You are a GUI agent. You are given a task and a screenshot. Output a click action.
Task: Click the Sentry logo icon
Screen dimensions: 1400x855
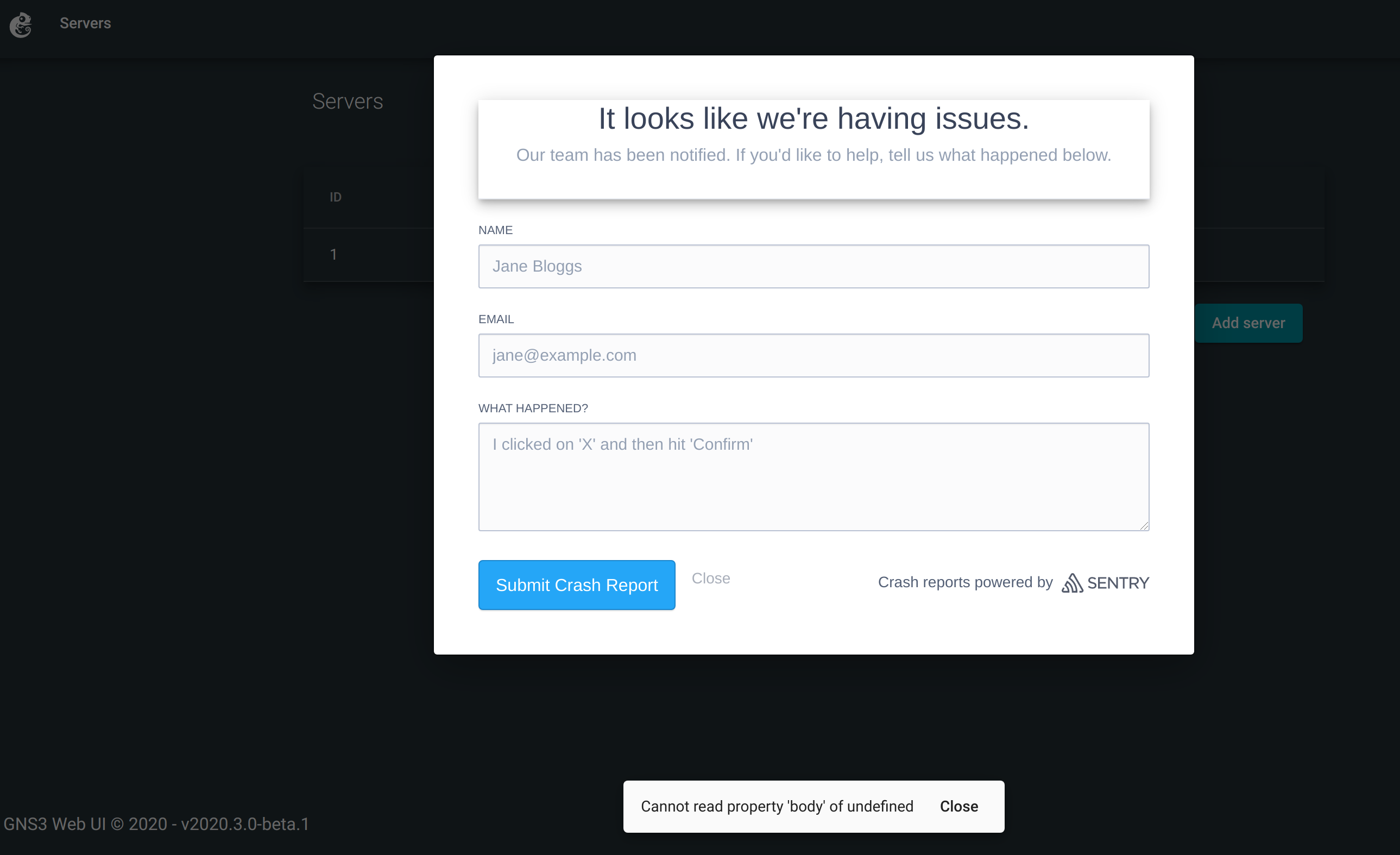coord(1073,583)
